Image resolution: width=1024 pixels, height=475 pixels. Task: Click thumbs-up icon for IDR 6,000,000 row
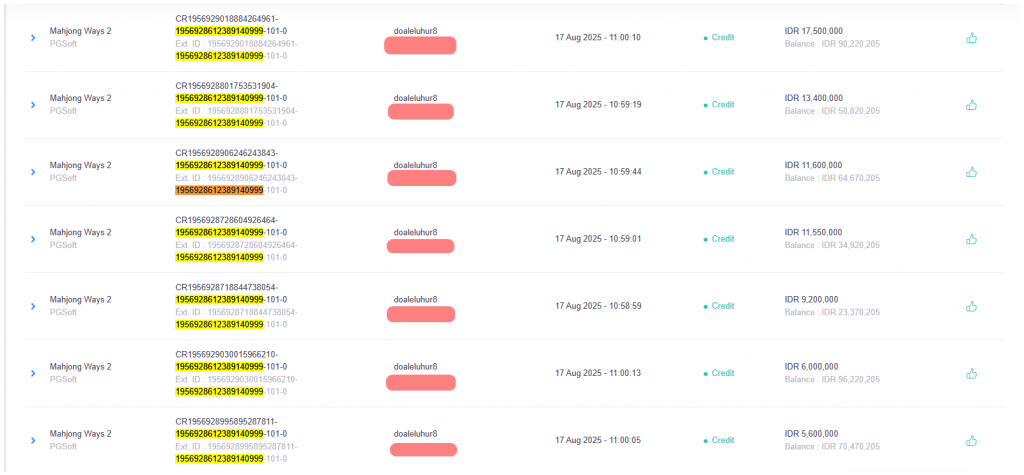pos(971,373)
